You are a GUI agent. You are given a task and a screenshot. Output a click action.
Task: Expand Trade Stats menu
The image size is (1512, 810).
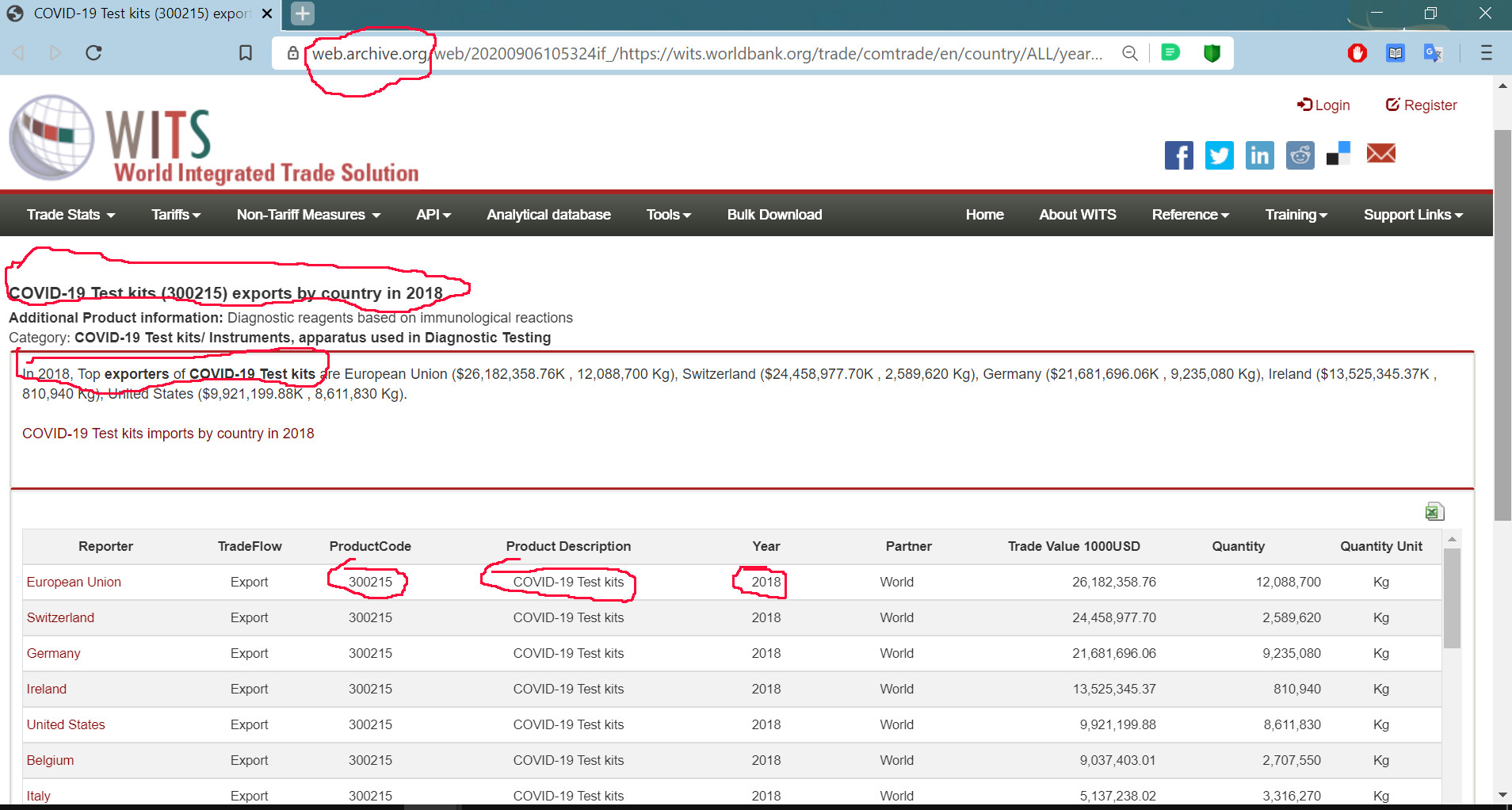tap(71, 215)
